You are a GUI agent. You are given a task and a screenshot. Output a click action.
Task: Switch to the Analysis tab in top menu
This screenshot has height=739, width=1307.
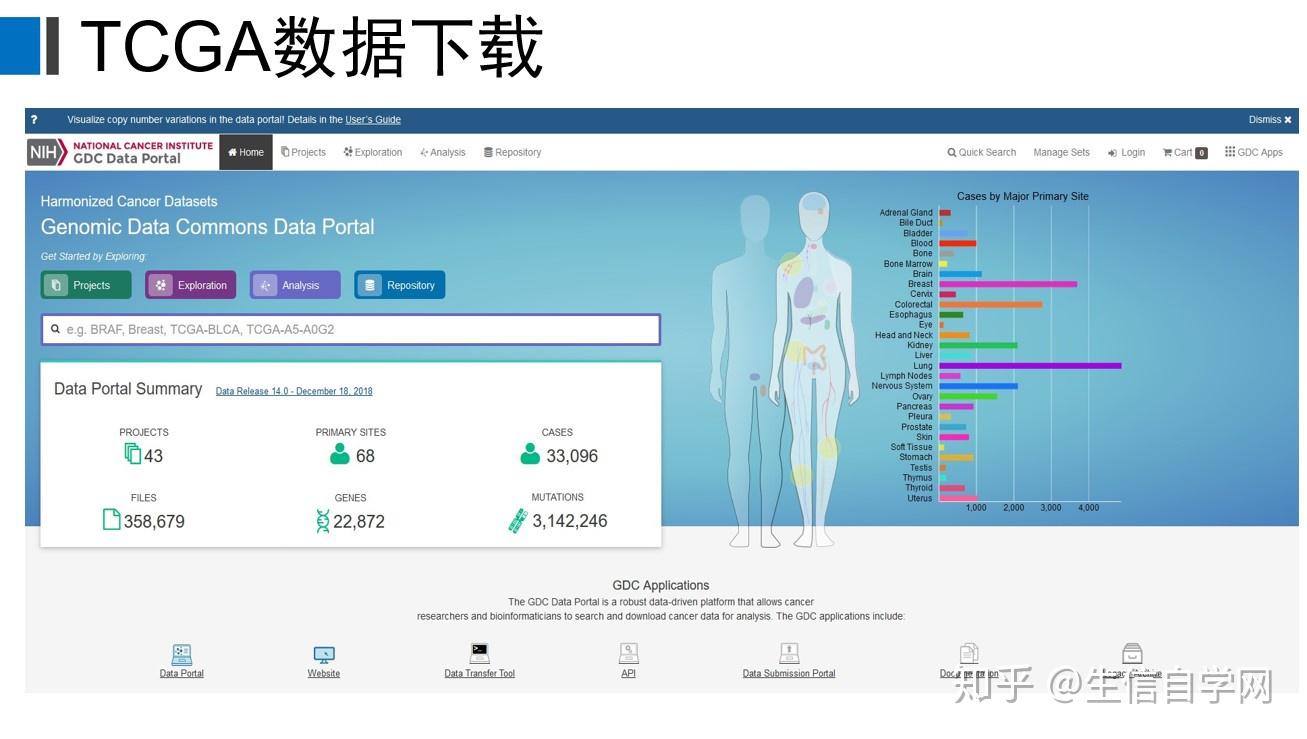[x=443, y=152]
